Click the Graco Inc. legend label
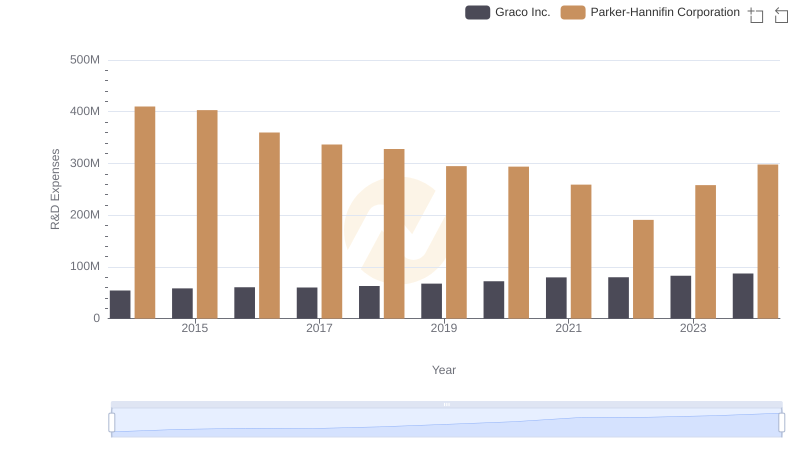 (x=522, y=12)
